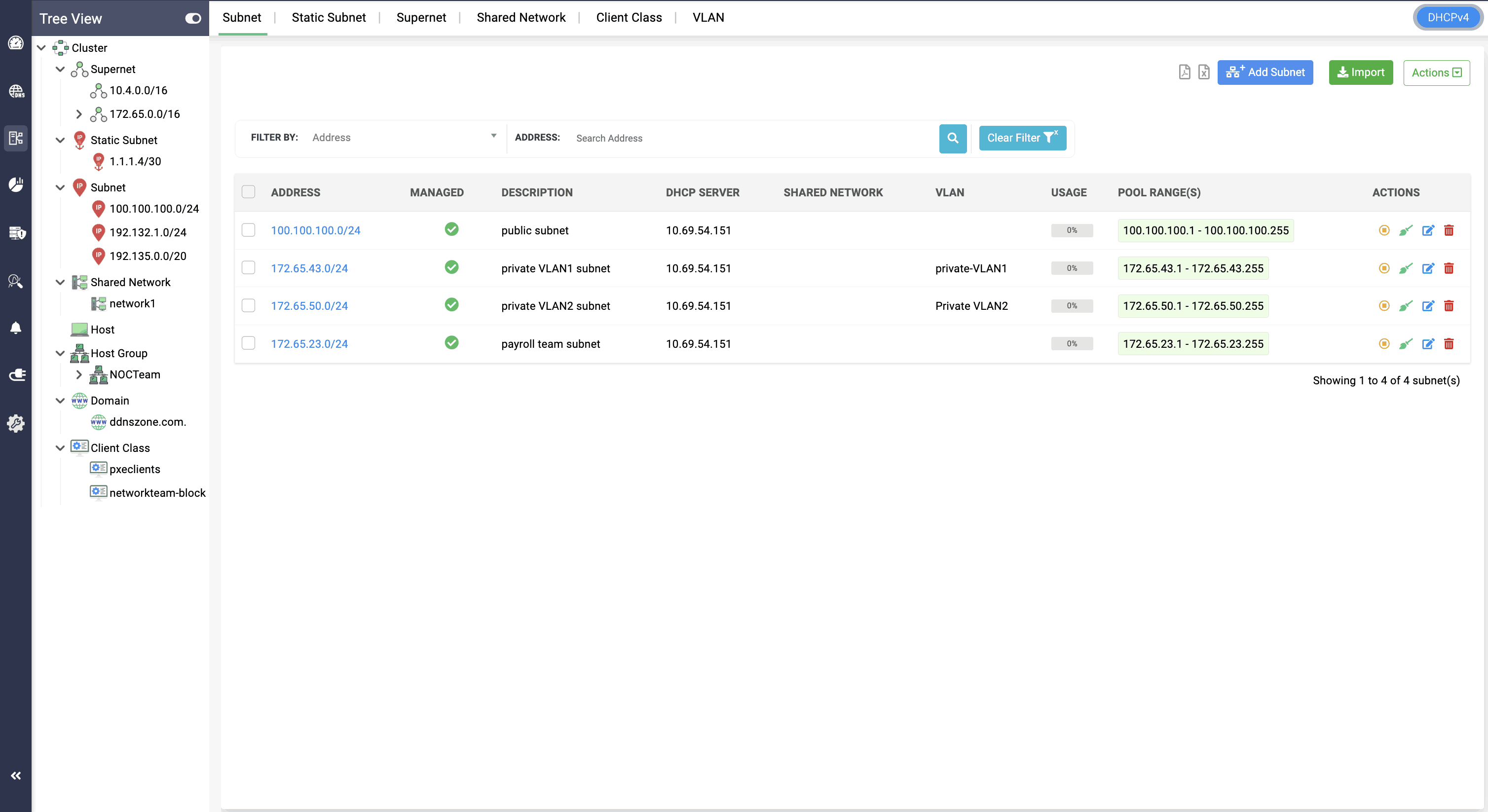The width and height of the screenshot is (1488, 812).
Task: Open the 172.65.50.0/24 address link
Action: pos(309,306)
